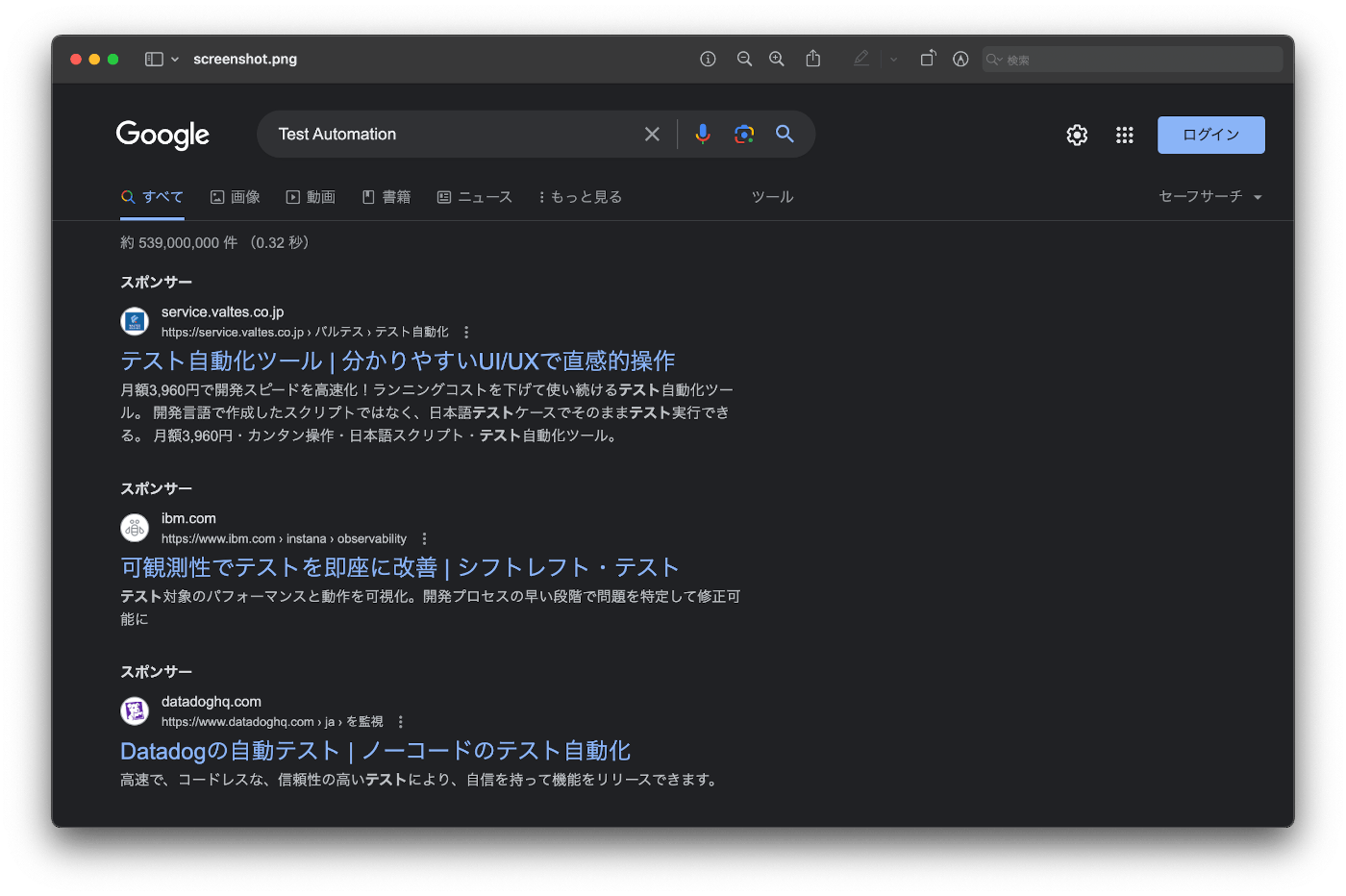
Task: Open Datadogの自動テスト headline link
Action: tap(376, 751)
